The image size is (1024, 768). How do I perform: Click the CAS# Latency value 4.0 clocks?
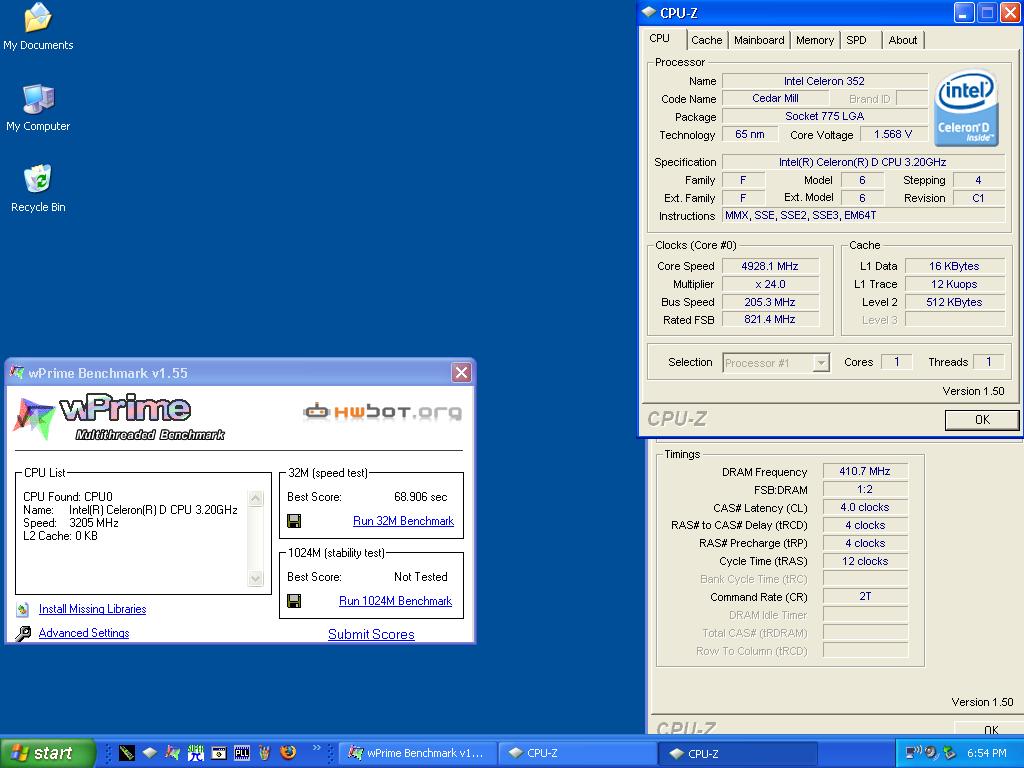pyautogui.click(x=865, y=507)
